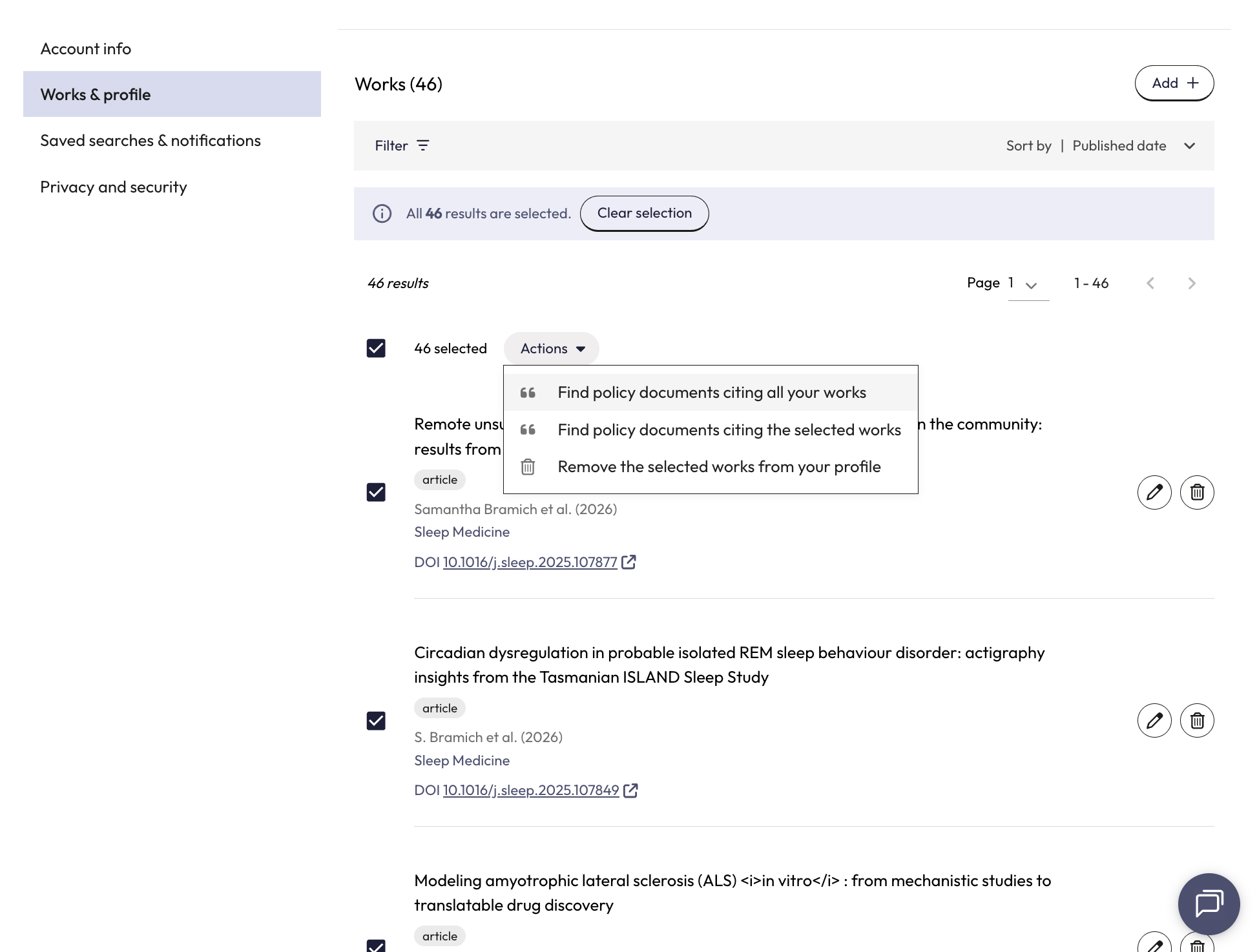Viewport: 1257px width, 952px height.
Task: Open DOI link 10.1016/j.sleep.2025.107877
Action: click(530, 563)
